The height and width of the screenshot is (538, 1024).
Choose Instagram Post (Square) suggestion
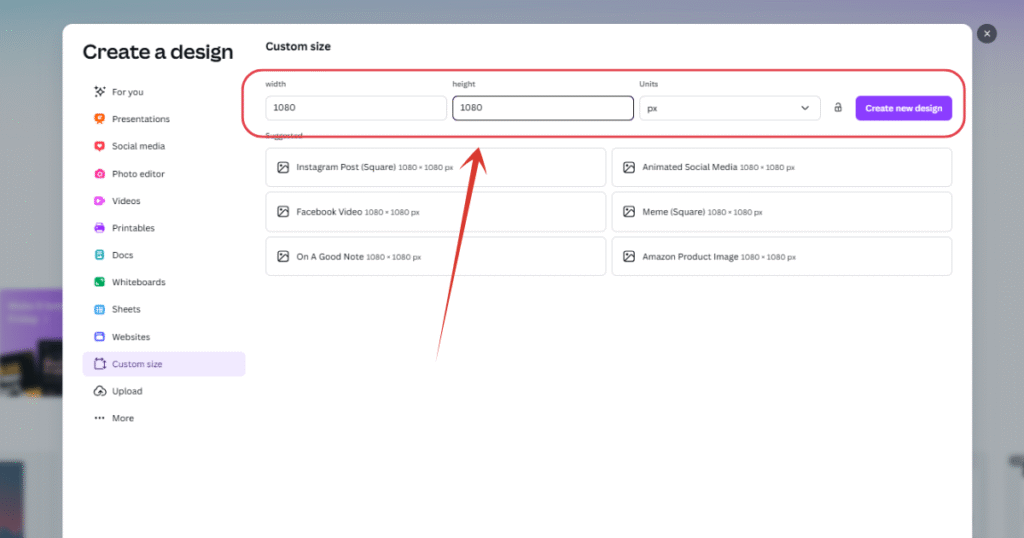tap(435, 167)
